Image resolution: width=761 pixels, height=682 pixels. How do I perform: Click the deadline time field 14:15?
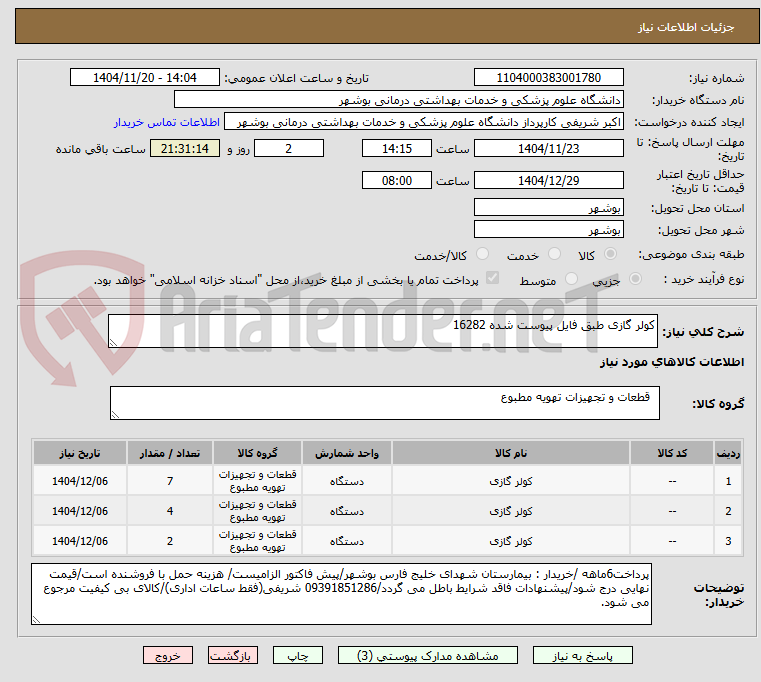[397, 149]
